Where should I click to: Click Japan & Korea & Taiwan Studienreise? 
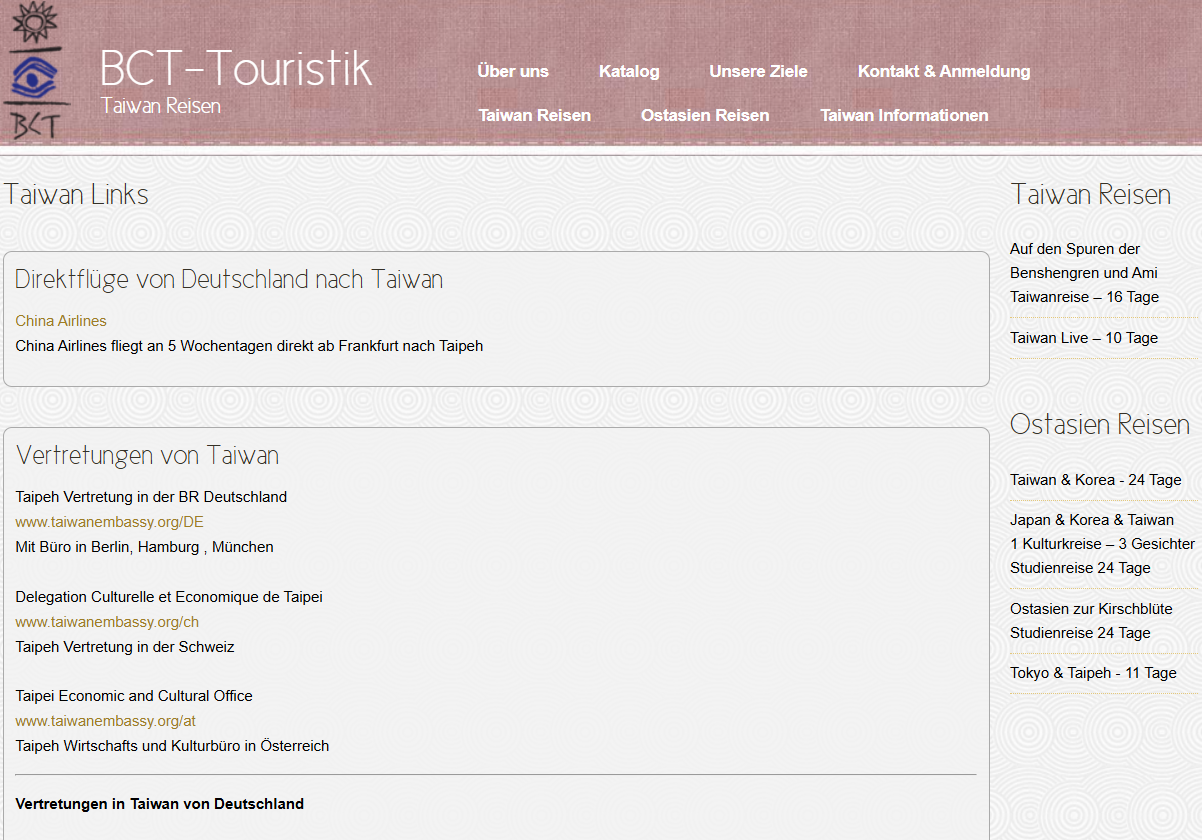(x=1092, y=544)
